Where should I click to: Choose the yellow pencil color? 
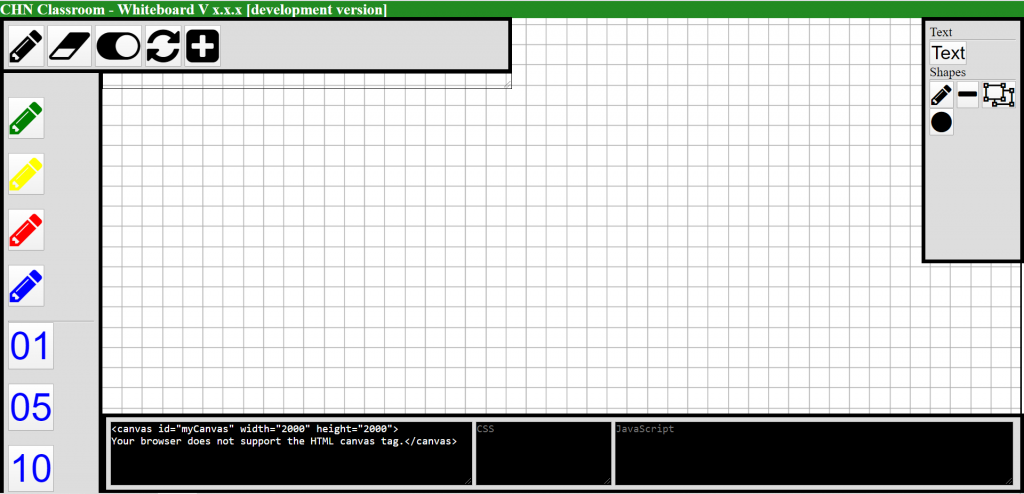pyautogui.click(x=26, y=174)
